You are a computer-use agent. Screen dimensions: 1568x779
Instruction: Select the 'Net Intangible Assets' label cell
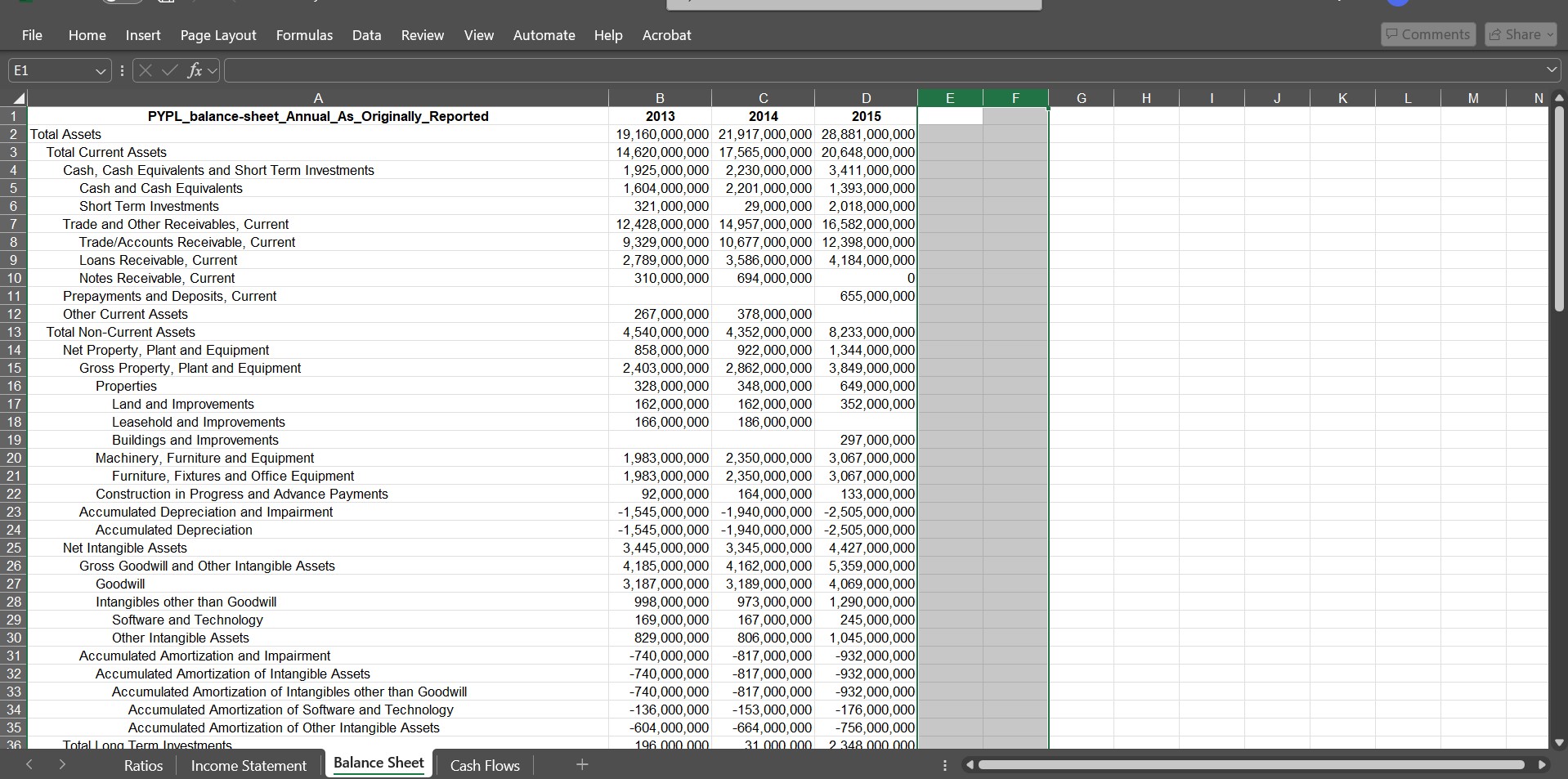[x=318, y=548]
